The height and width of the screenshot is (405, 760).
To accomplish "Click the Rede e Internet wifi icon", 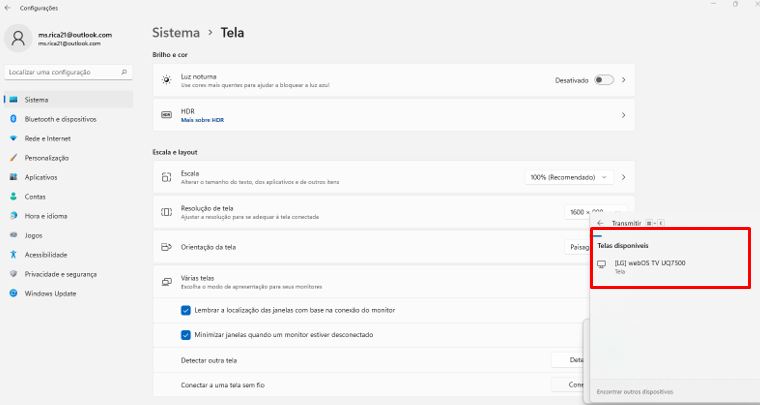I will 14,139.
